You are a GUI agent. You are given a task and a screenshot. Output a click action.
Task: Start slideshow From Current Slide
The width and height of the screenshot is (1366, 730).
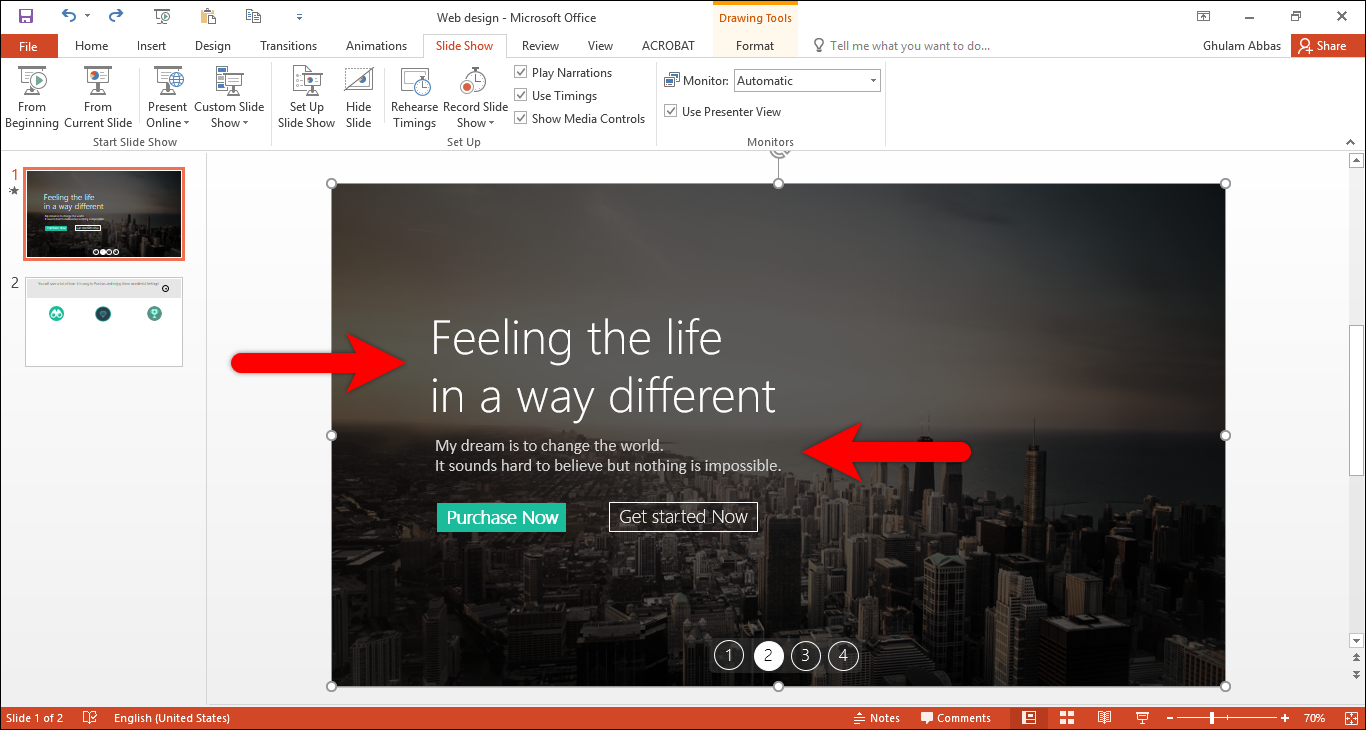click(x=98, y=97)
